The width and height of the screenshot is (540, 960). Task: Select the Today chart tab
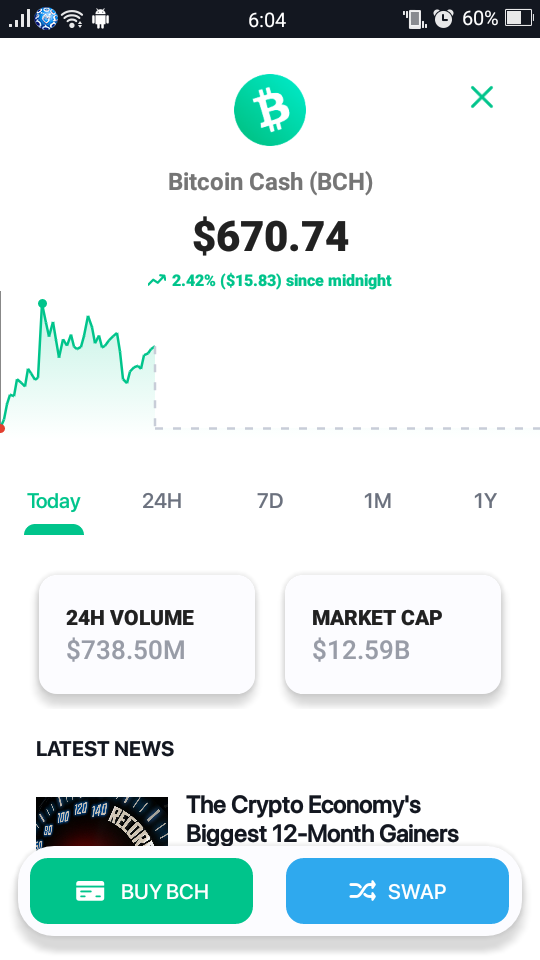coord(54,501)
